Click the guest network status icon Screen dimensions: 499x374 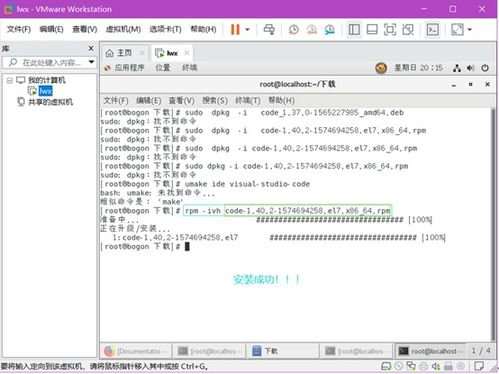click(457, 68)
